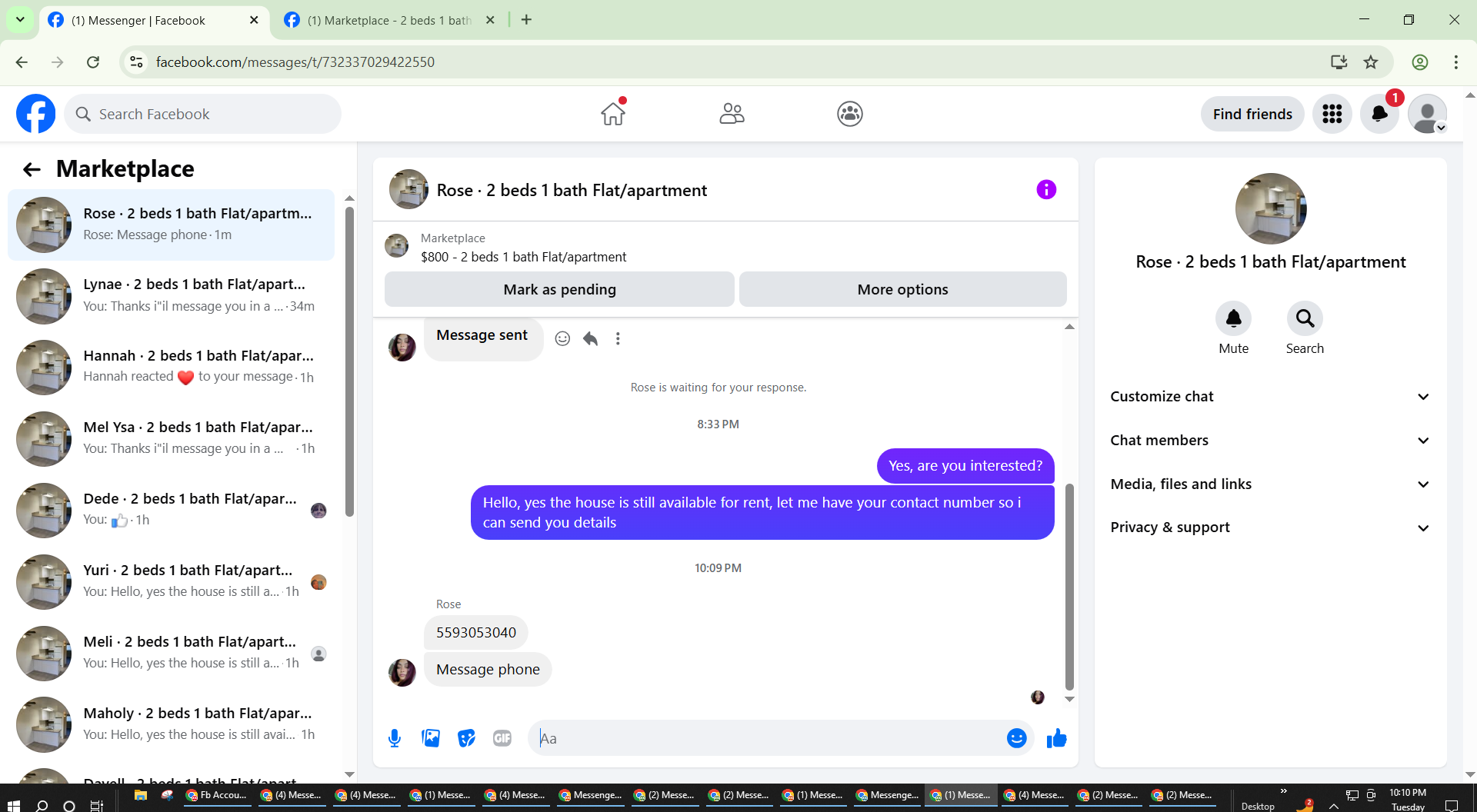
Task: Open the Facebook menu grid icon
Action: coord(1332,114)
